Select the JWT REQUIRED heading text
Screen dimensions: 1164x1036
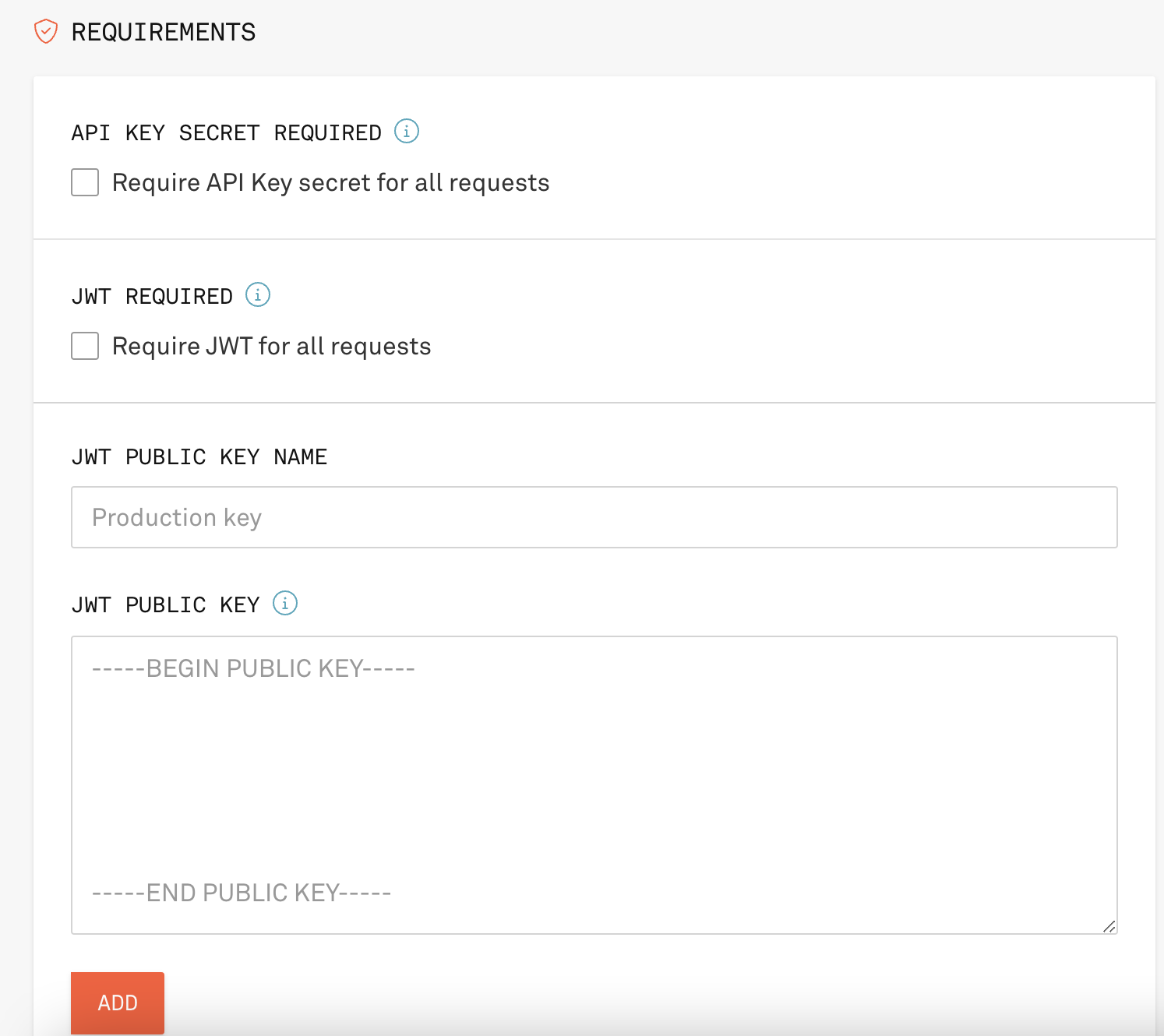(152, 297)
